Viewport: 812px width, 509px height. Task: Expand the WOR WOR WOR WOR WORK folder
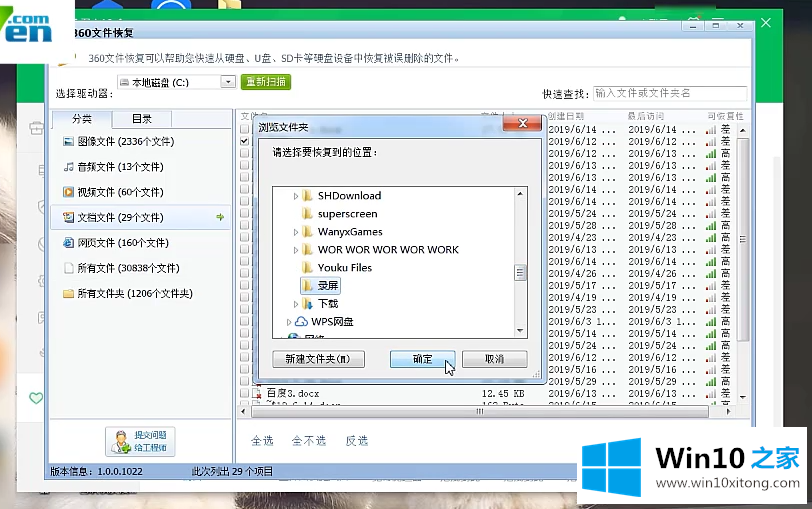click(296, 250)
